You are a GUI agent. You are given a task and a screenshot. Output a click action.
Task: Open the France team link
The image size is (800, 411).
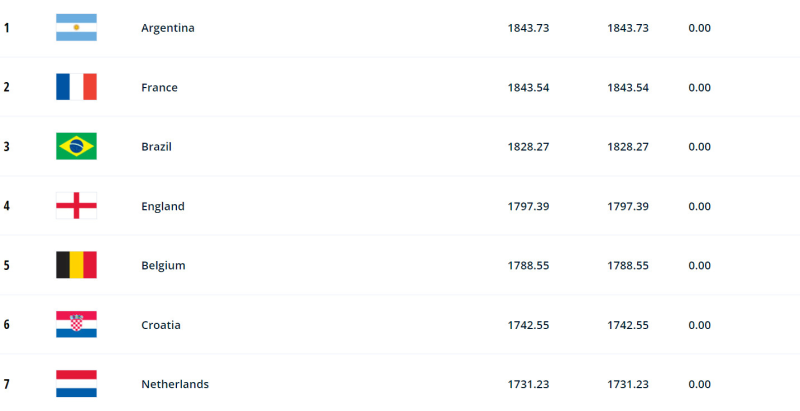[x=160, y=87]
